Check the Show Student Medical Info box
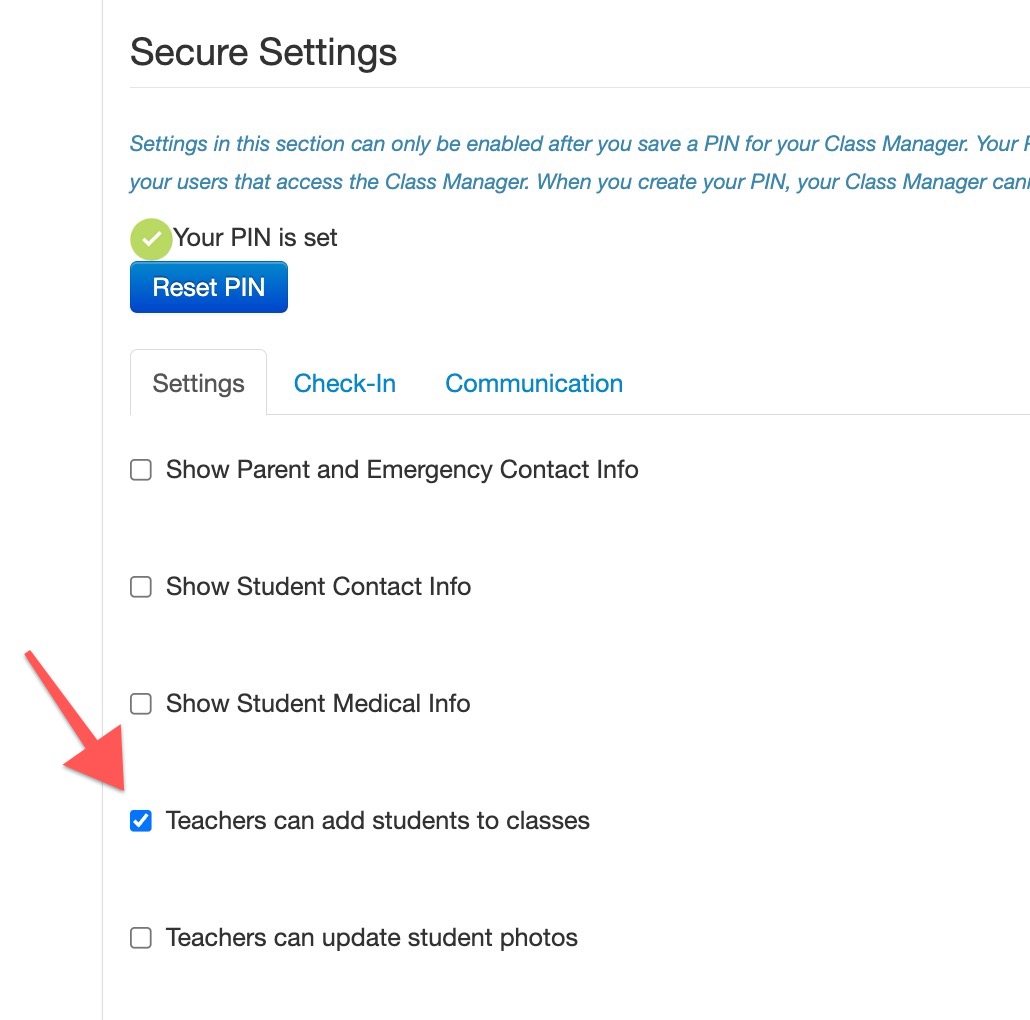1030x1020 pixels. pyautogui.click(x=141, y=703)
